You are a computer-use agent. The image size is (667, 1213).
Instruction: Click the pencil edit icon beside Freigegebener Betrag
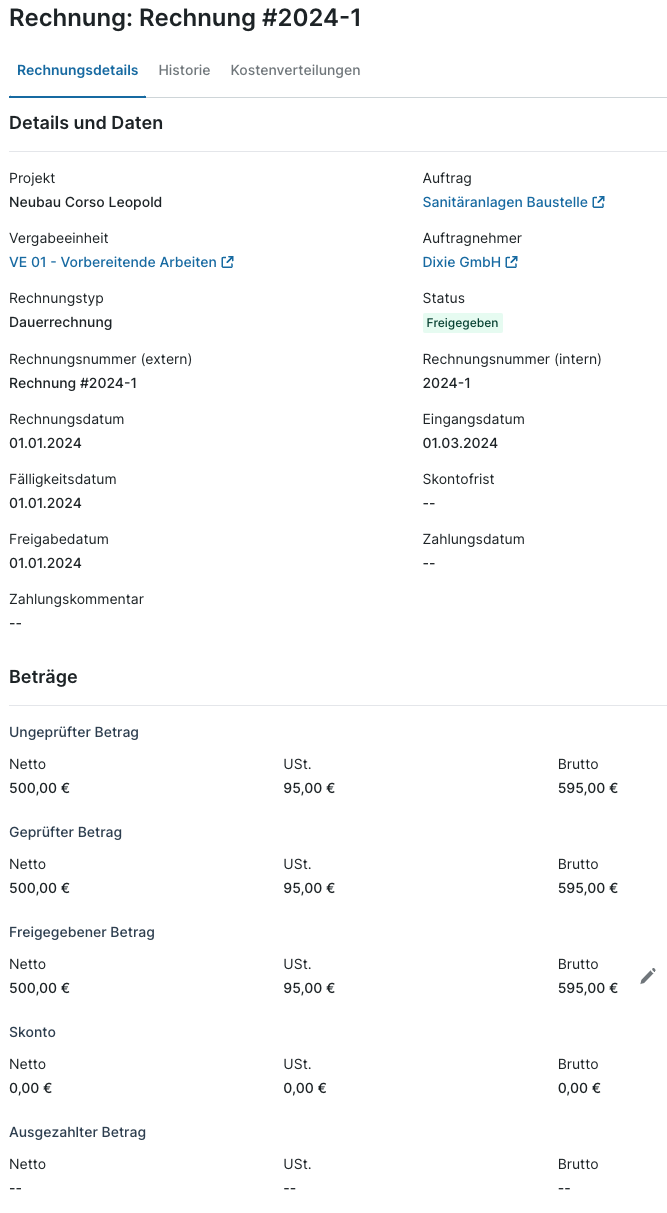648,976
